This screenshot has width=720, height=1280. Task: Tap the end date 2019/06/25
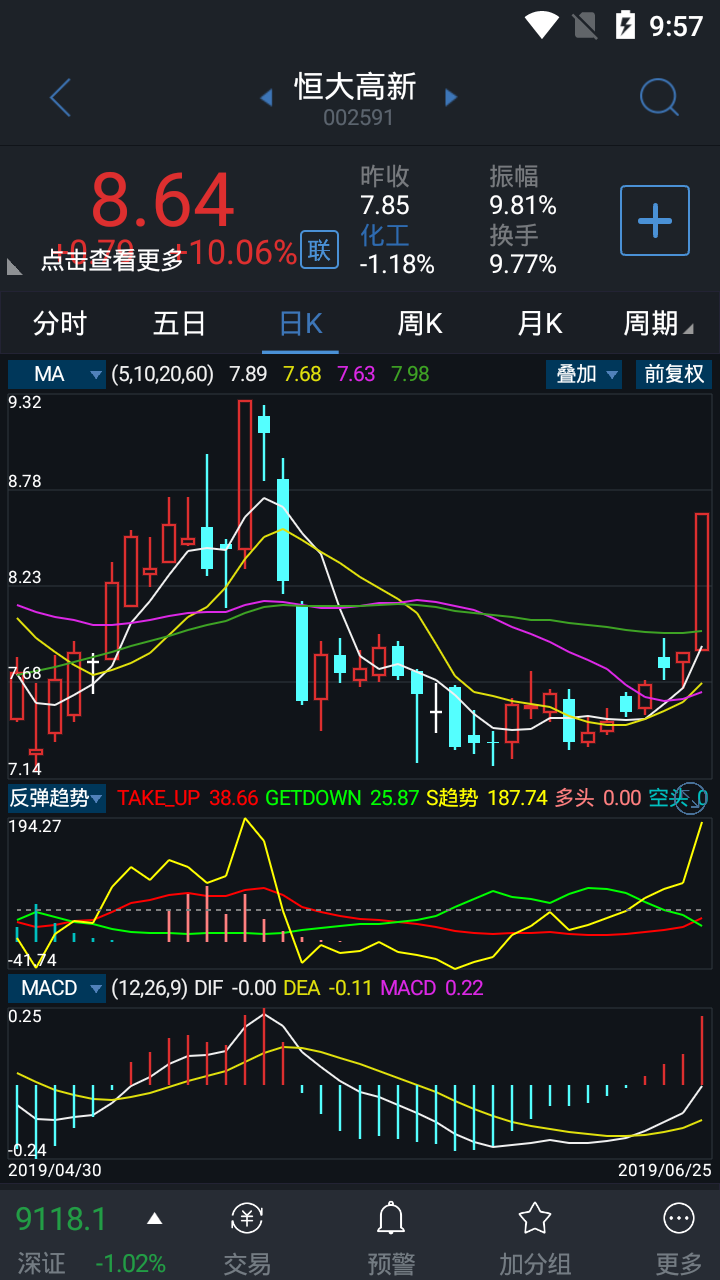tap(664, 1169)
